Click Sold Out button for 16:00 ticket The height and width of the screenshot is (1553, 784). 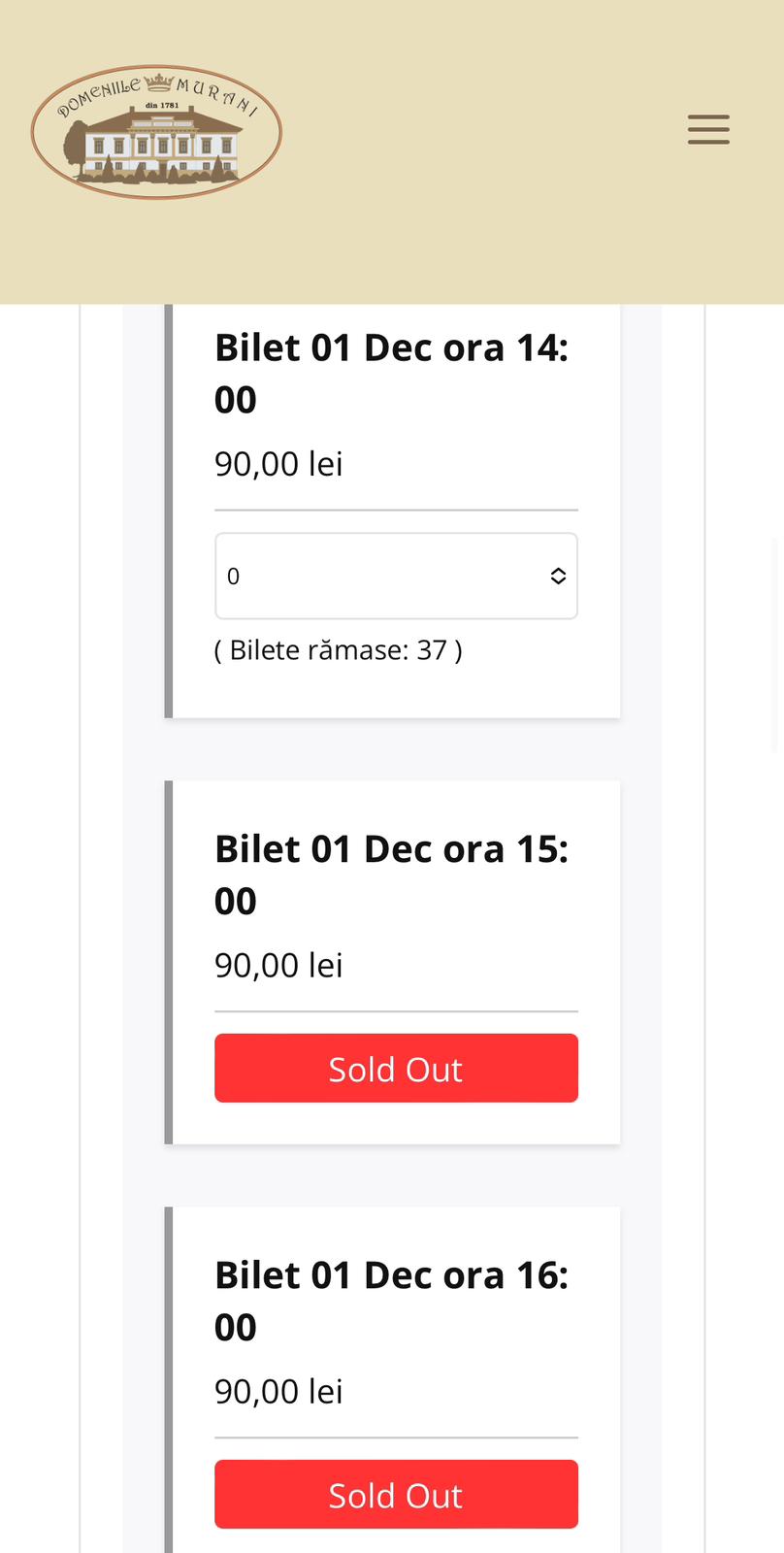396,1494
